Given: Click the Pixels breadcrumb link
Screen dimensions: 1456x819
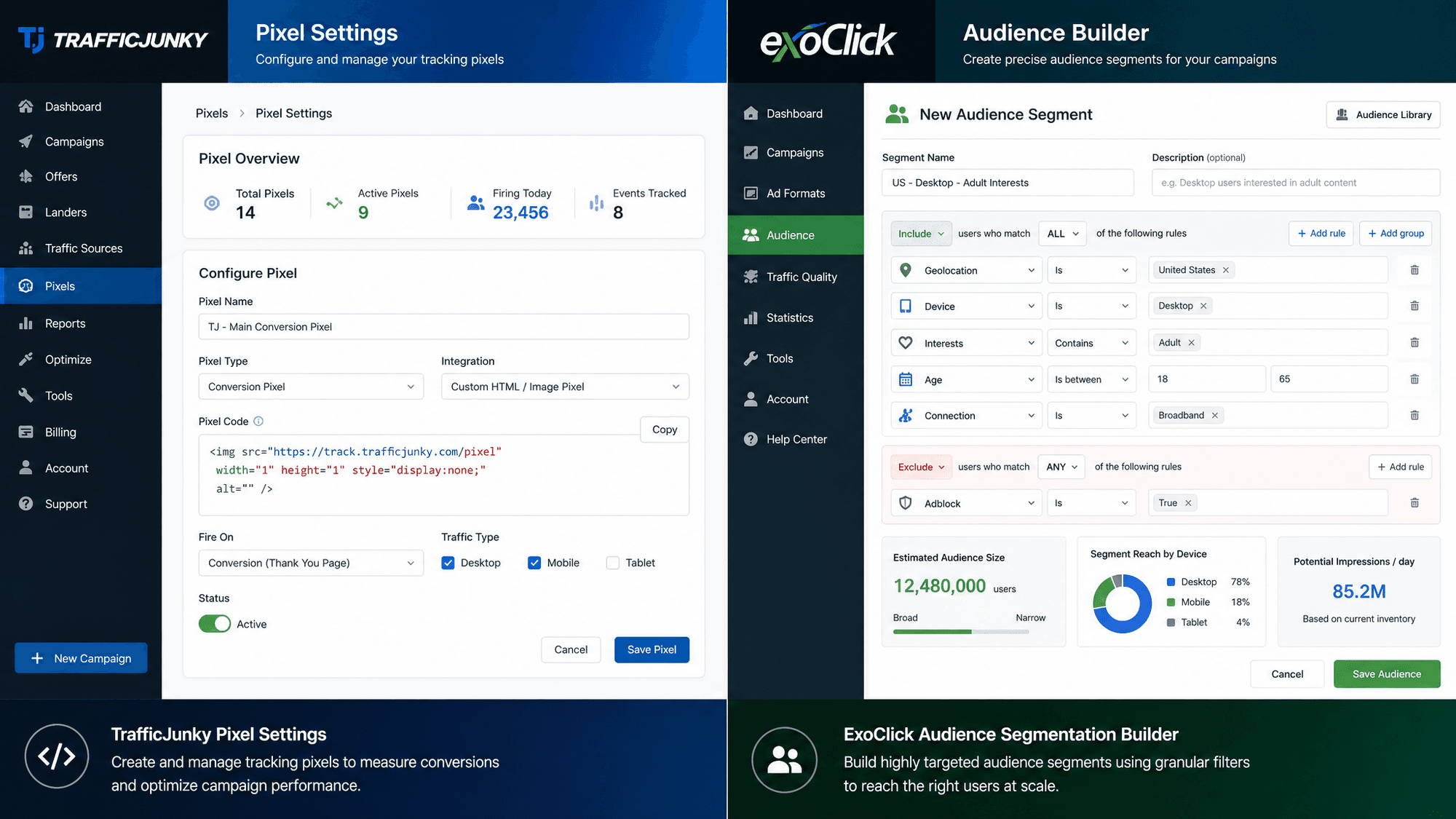Looking at the screenshot, I should tap(212, 113).
